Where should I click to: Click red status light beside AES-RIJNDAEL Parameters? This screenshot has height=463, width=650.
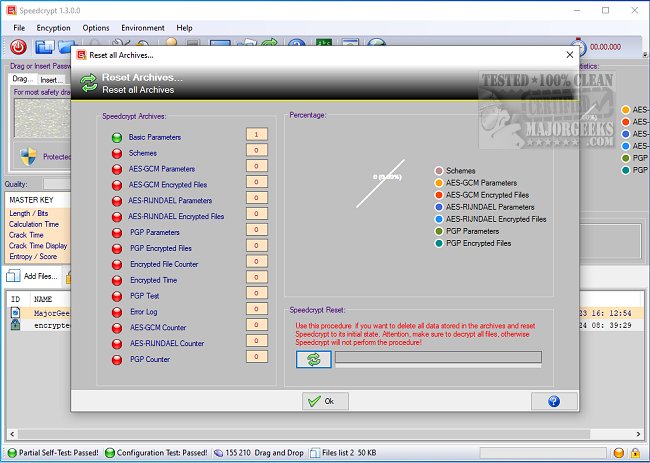(117, 201)
